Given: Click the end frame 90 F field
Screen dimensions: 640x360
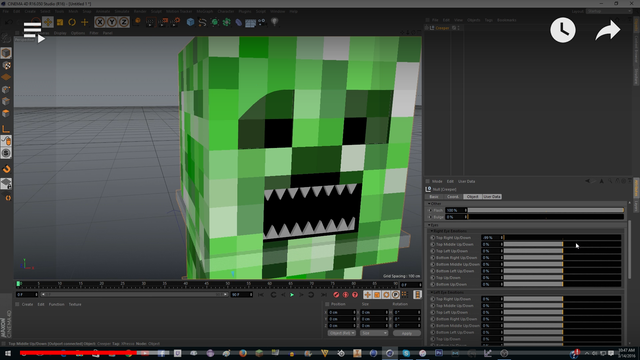Looking at the screenshot, I should tap(242, 295).
